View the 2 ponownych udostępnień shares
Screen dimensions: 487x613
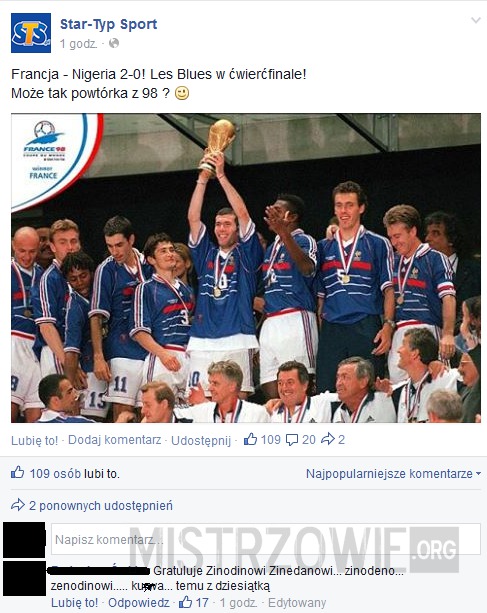point(100,505)
